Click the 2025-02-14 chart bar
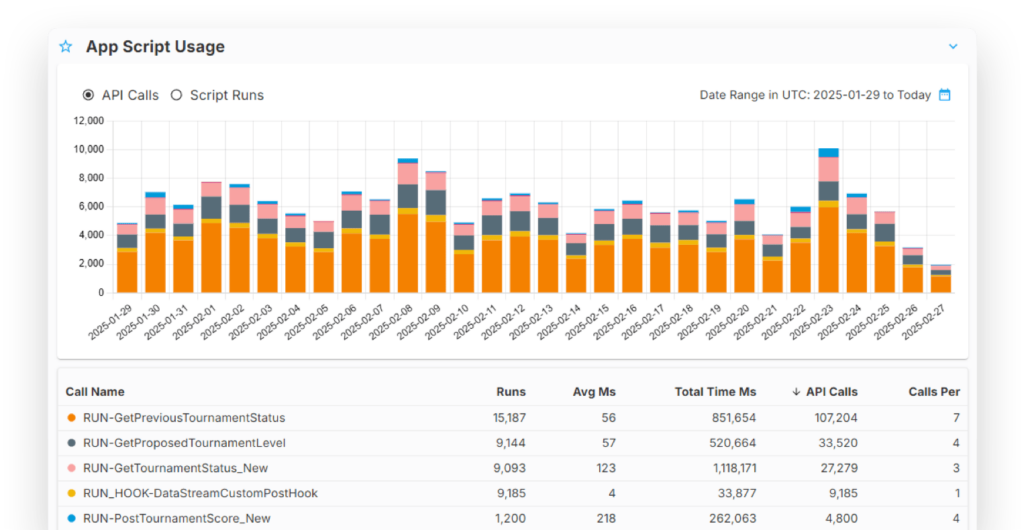The image size is (1024, 530). point(576,262)
